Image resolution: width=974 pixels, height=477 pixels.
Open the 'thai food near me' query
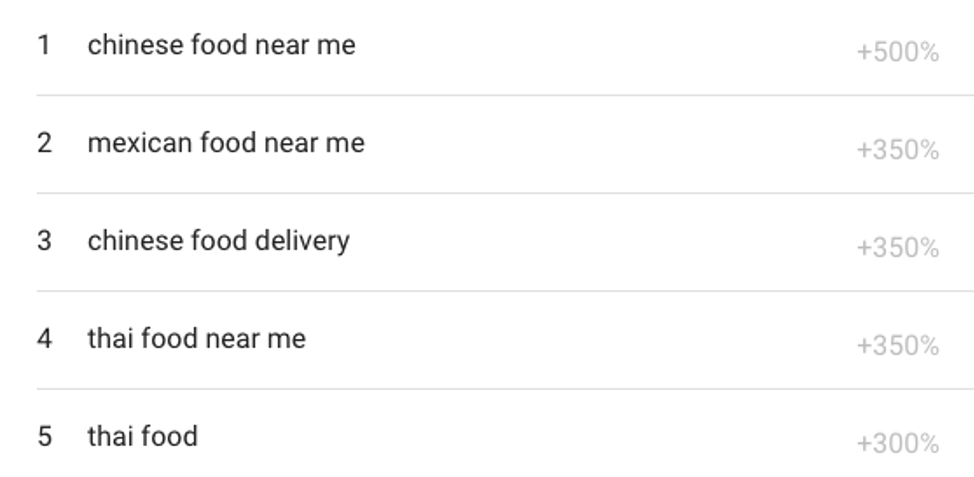196,338
